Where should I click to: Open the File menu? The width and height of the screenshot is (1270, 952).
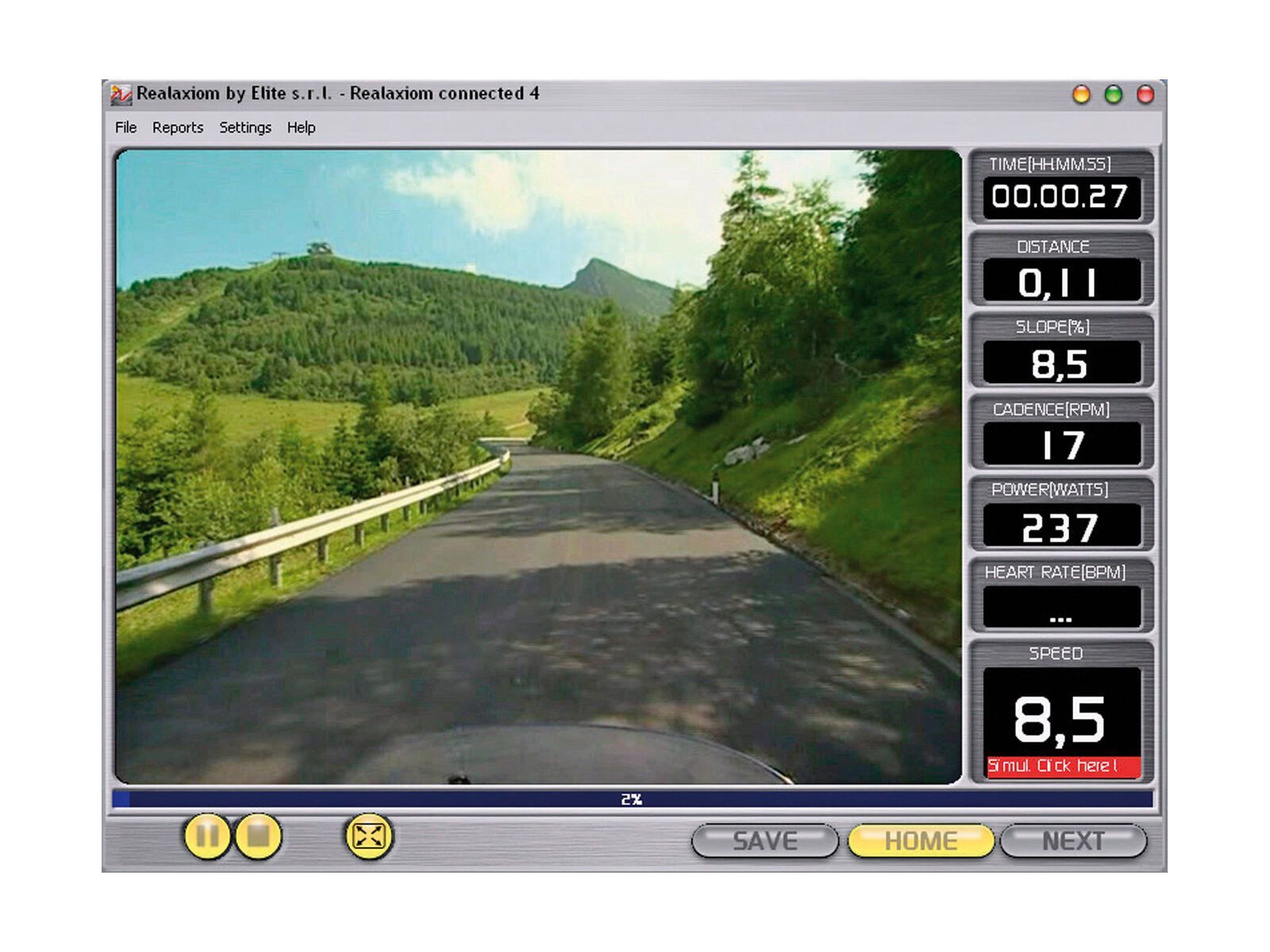pyautogui.click(x=125, y=128)
